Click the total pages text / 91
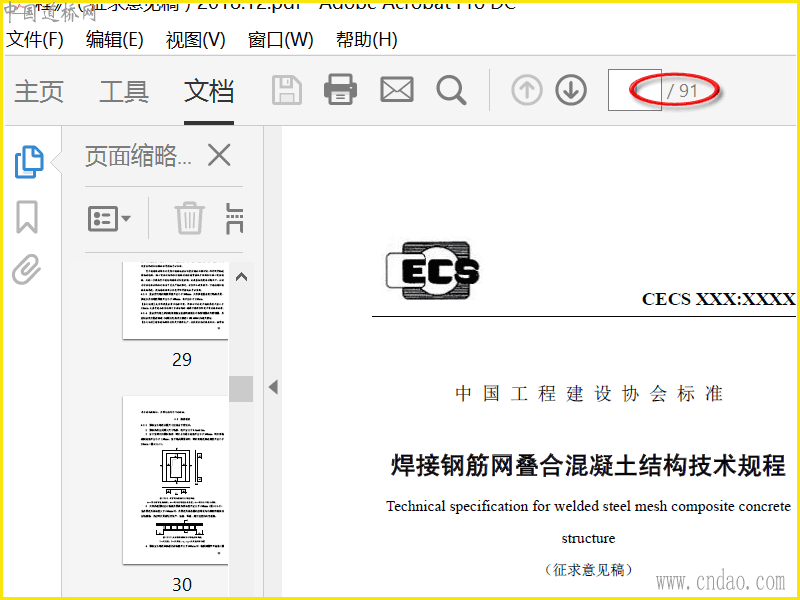The width and height of the screenshot is (800, 600). [x=682, y=91]
